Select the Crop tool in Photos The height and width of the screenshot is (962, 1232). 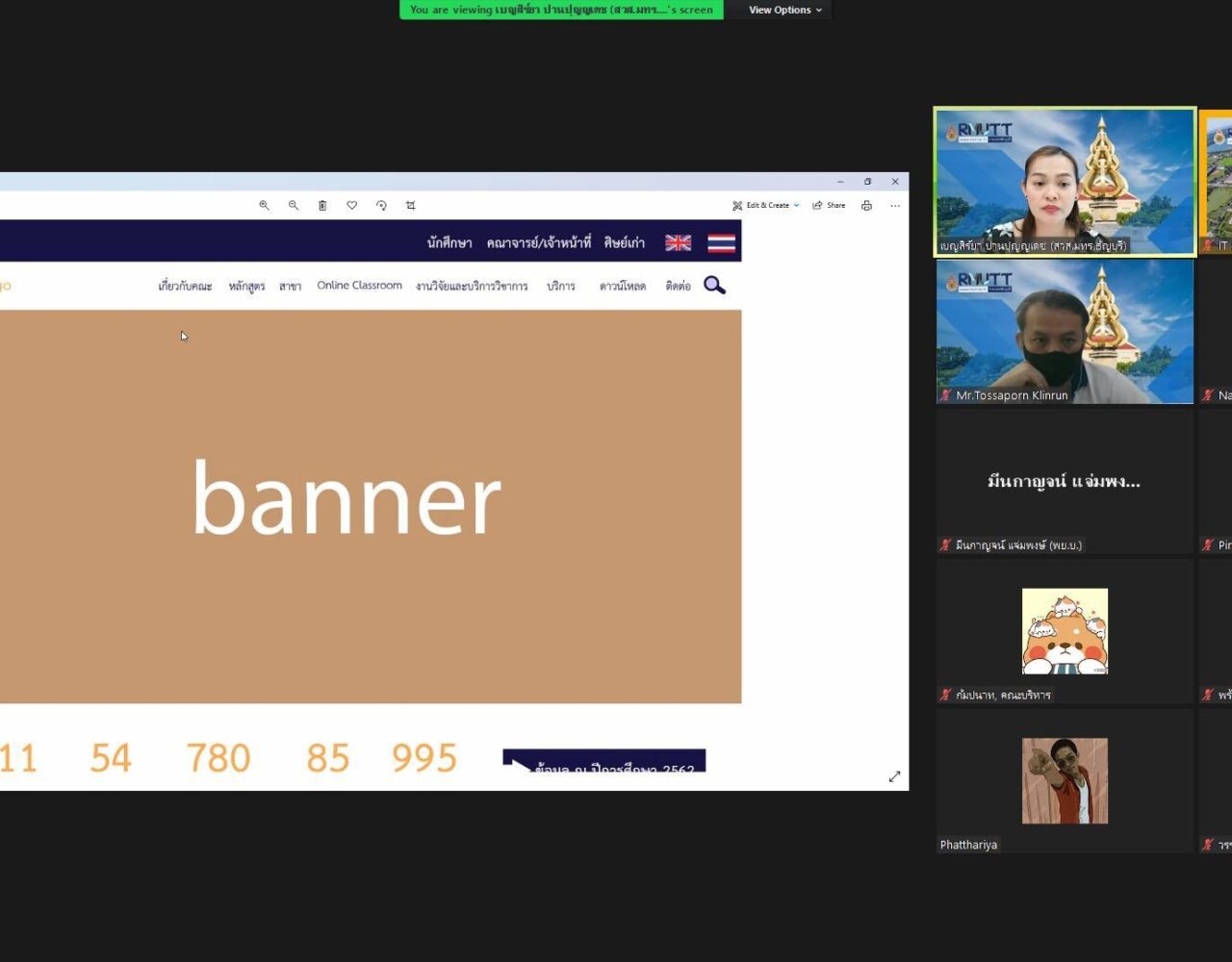(411, 205)
